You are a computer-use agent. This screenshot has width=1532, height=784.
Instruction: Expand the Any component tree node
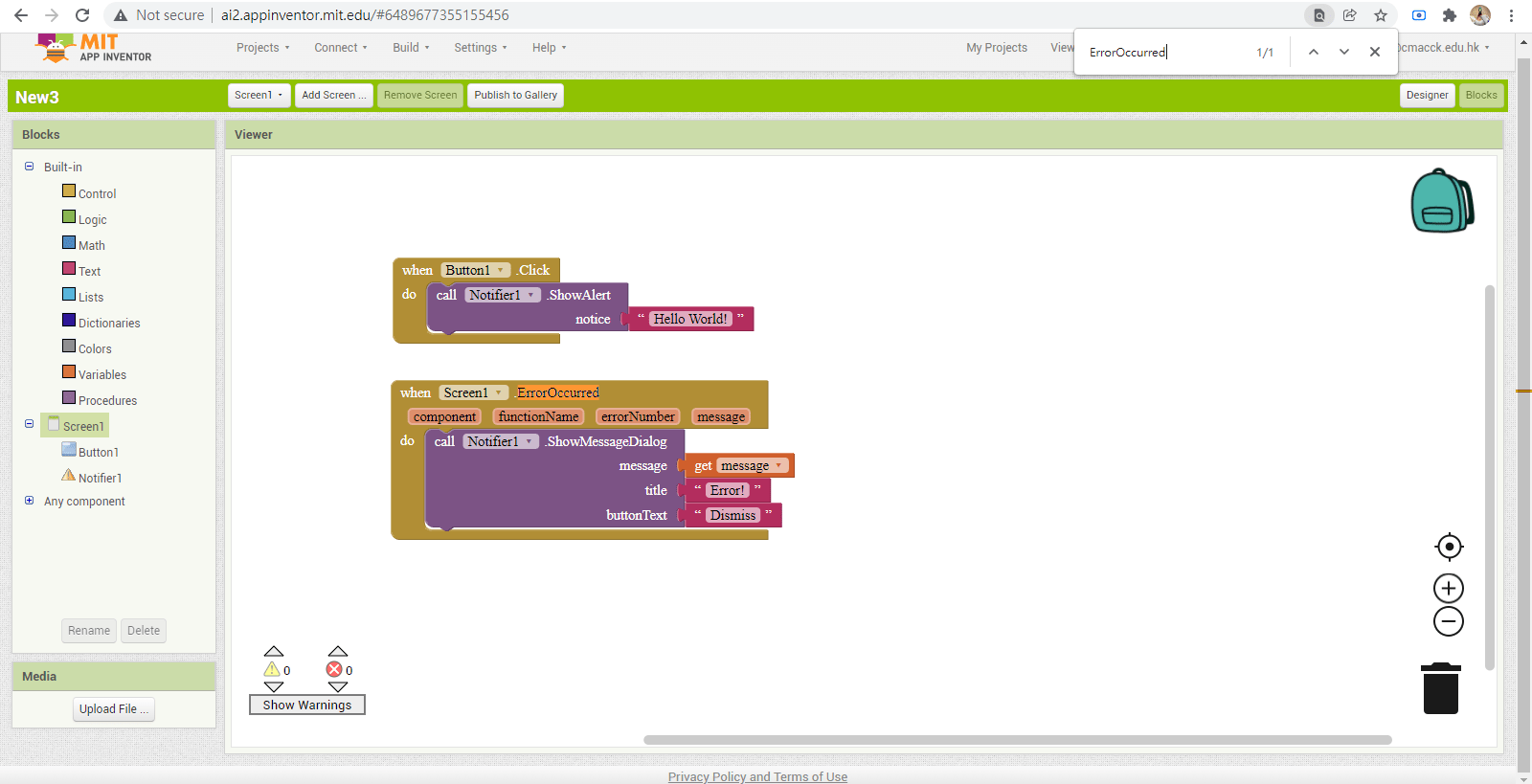coord(29,501)
